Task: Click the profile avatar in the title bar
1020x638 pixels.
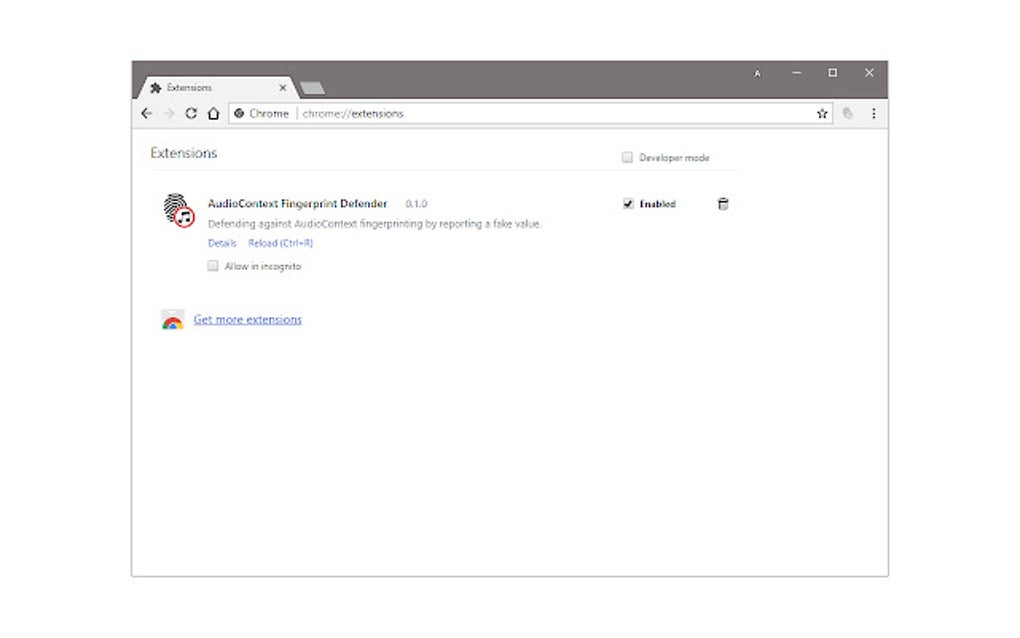Action: click(x=757, y=73)
